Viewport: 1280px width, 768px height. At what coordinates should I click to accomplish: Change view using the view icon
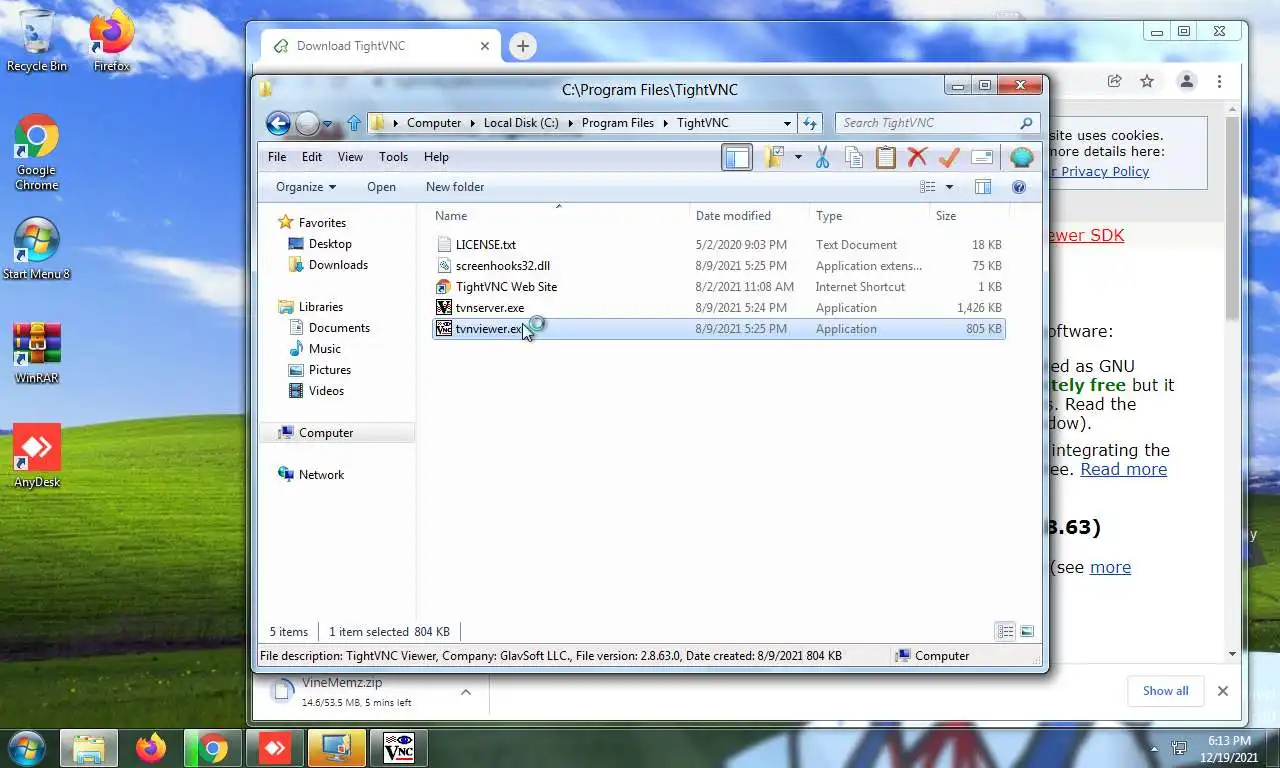tap(928, 187)
